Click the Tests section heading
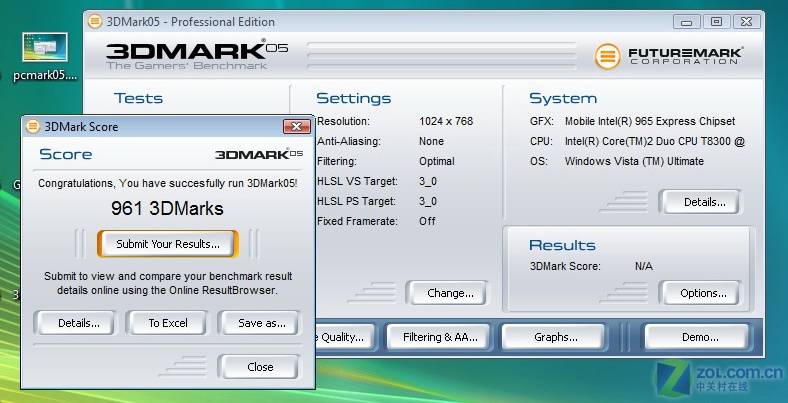The height and width of the screenshot is (403, 788). [138, 98]
